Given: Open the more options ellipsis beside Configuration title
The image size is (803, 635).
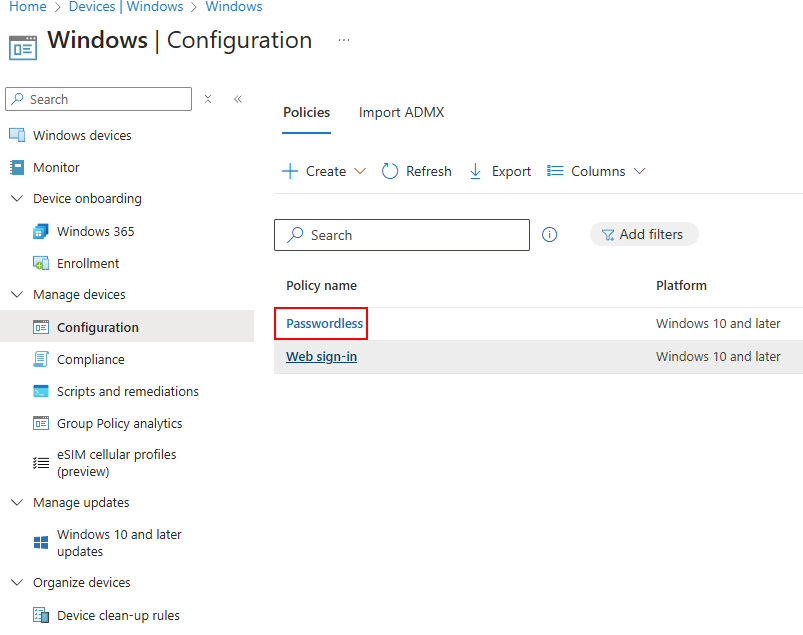Looking at the screenshot, I should pos(344,40).
